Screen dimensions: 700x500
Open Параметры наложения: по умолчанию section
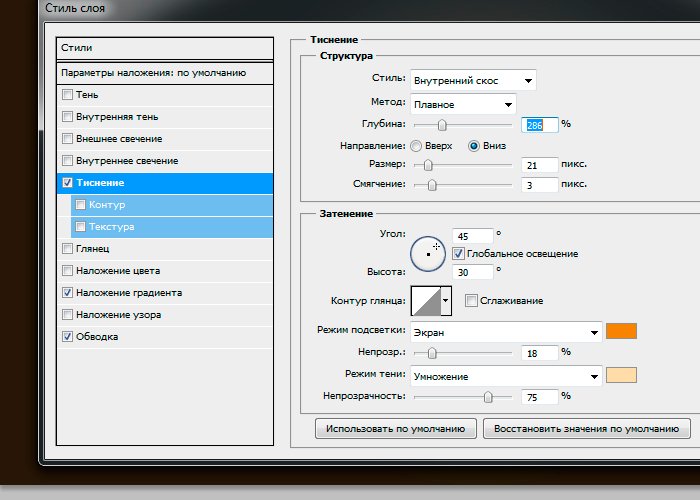[165, 73]
